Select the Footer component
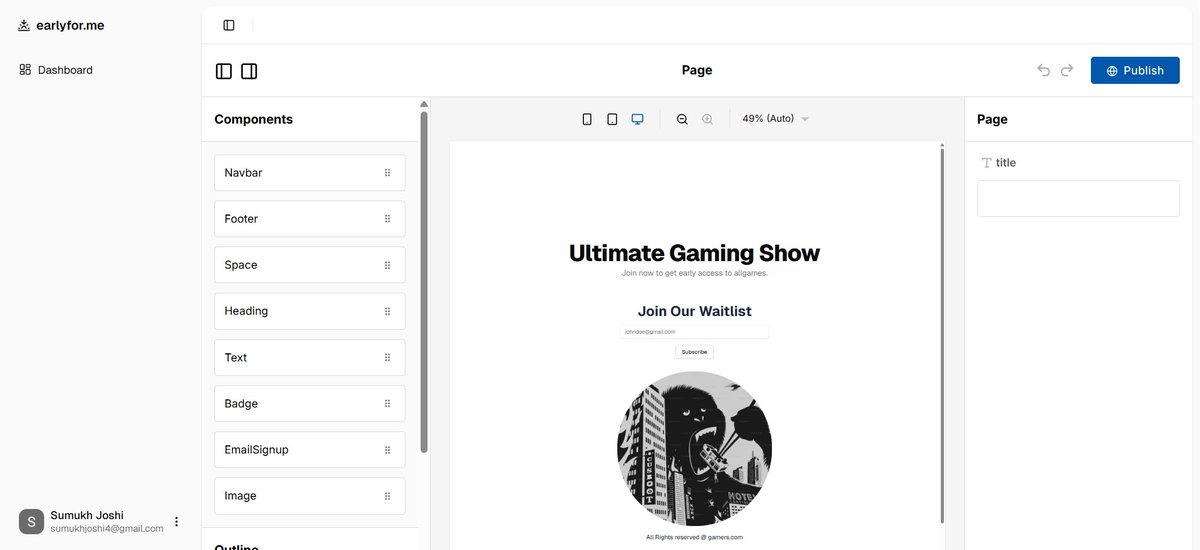The height and width of the screenshot is (550, 1200). point(309,219)
